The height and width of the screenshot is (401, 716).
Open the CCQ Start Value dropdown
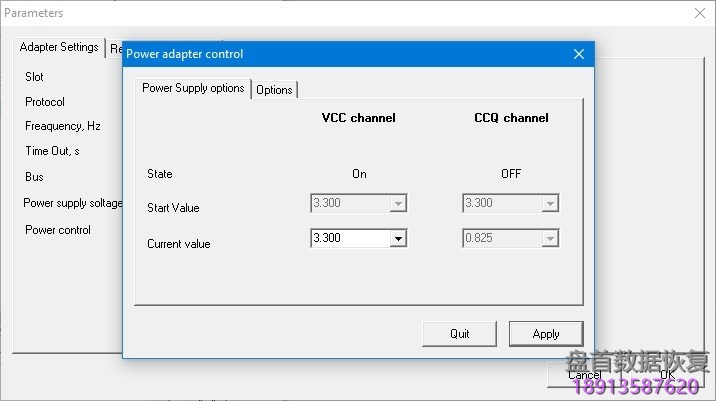(x=548, y=204)
